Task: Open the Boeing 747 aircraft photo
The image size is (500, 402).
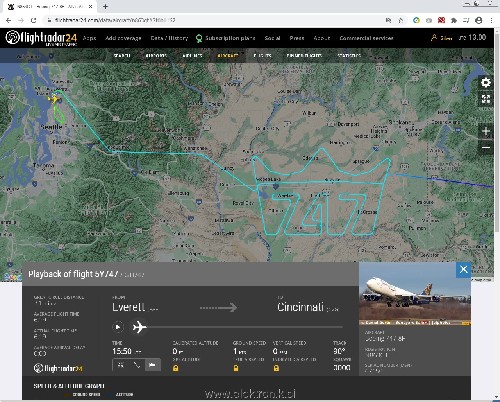Action: [415, 294]
